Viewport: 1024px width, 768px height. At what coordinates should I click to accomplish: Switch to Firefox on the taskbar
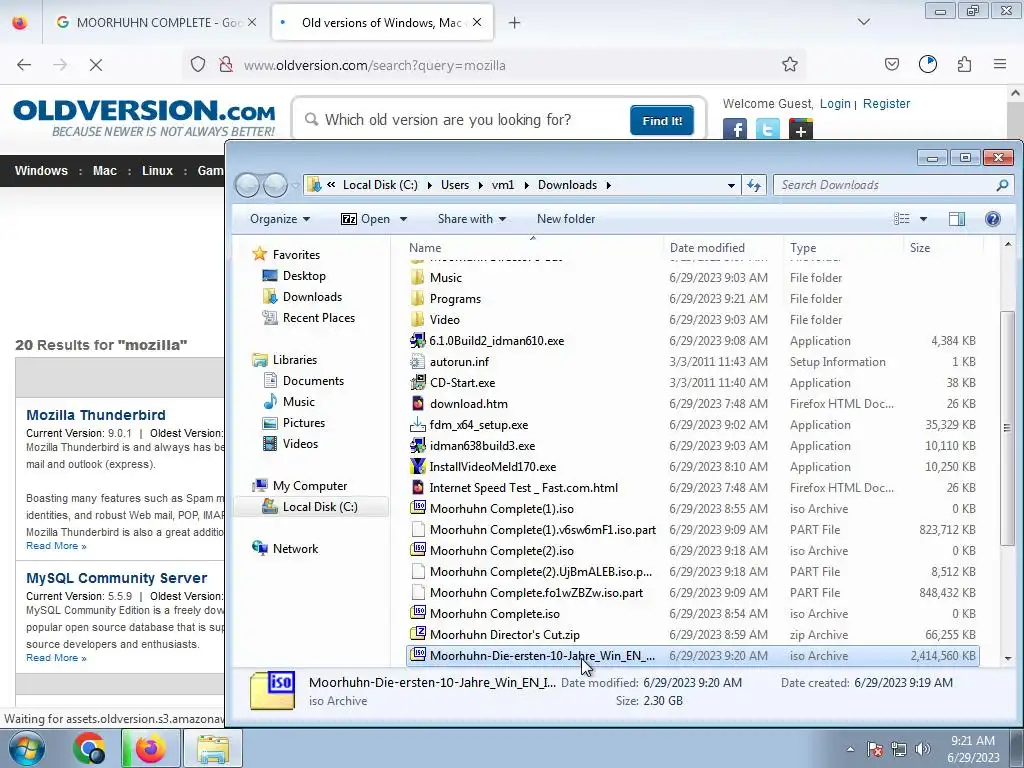(x=150, y=748)
